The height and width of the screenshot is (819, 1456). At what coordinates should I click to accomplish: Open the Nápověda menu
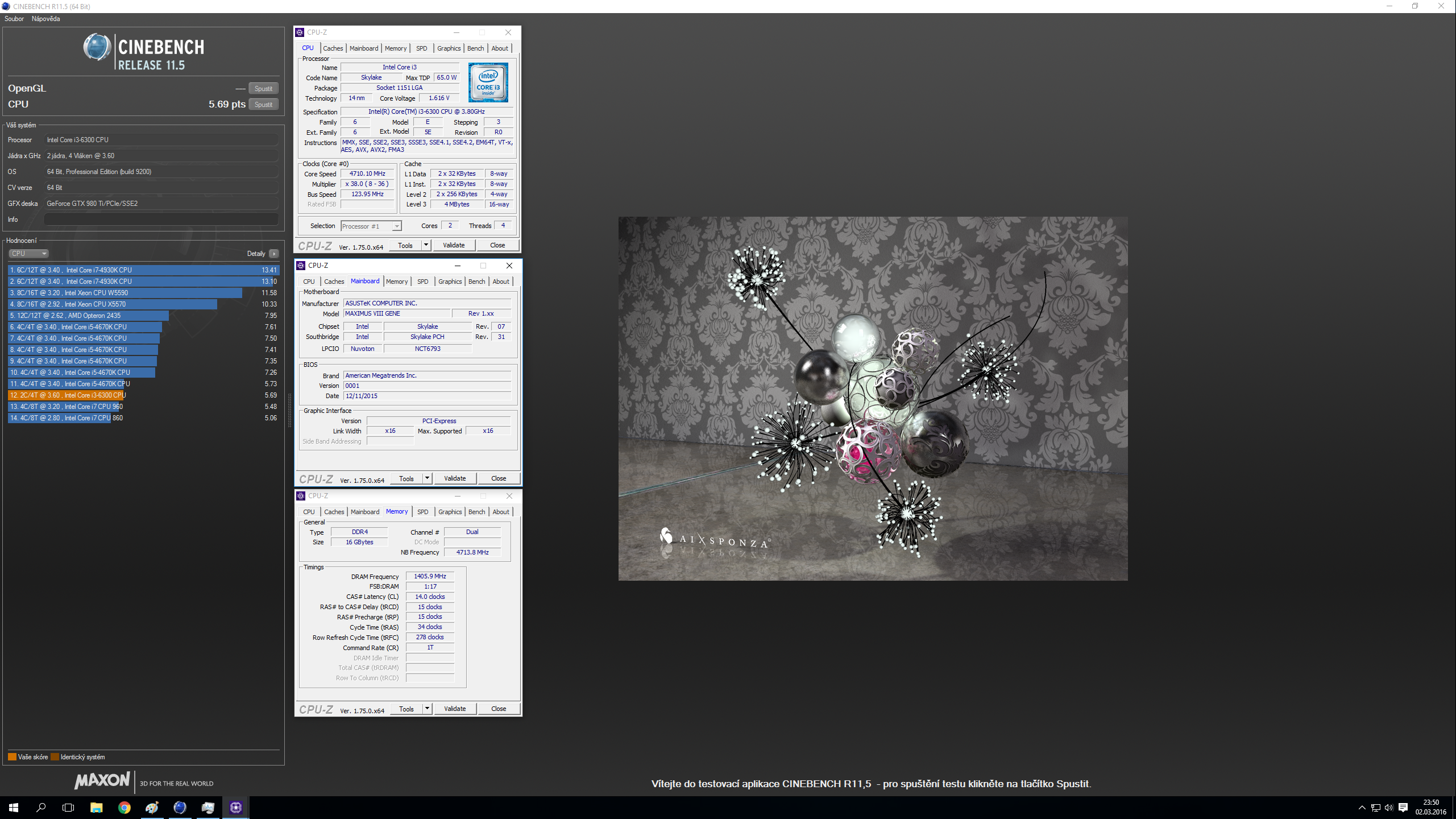pyautogui.click(x=45, y=19)
